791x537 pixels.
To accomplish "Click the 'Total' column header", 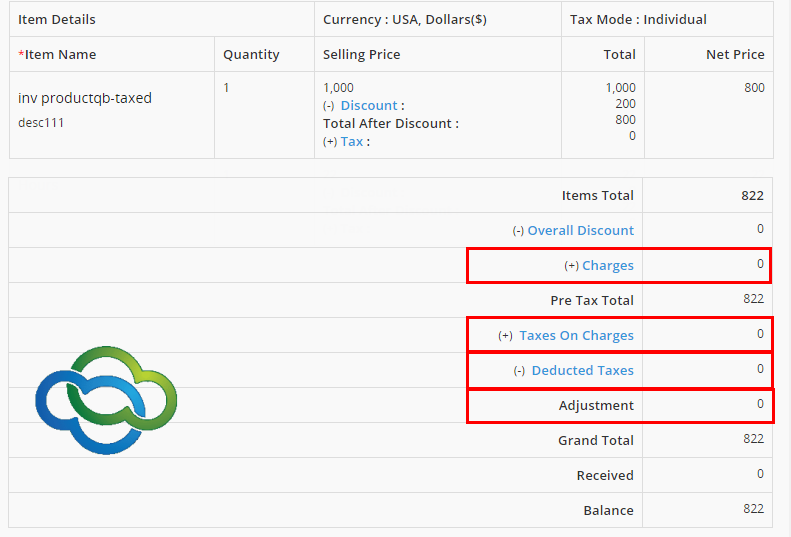I will click(619, 55).
